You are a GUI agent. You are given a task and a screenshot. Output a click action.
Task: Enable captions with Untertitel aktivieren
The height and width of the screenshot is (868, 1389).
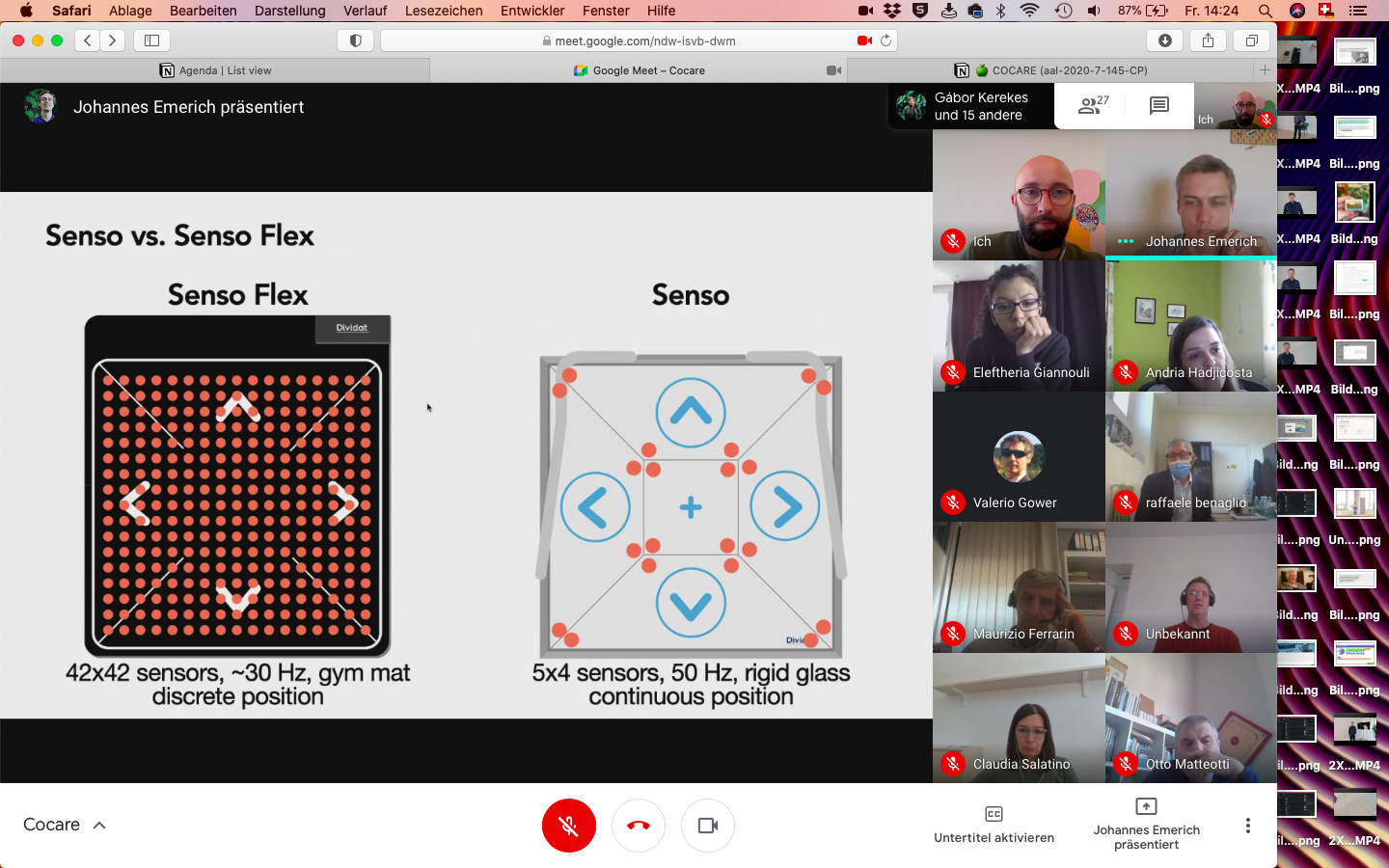pyautogui.click(x=994, y=825)
